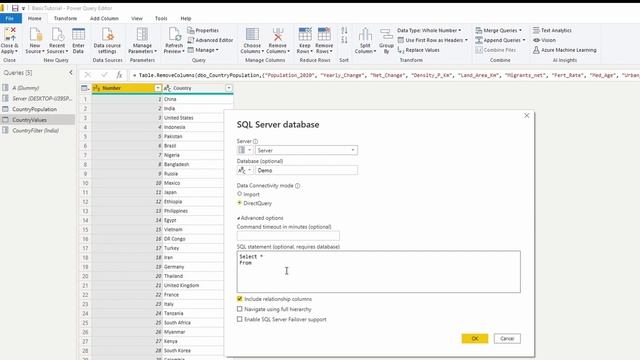Open the Manage query dropdown
640x360 pixels.
click(203, 50)
